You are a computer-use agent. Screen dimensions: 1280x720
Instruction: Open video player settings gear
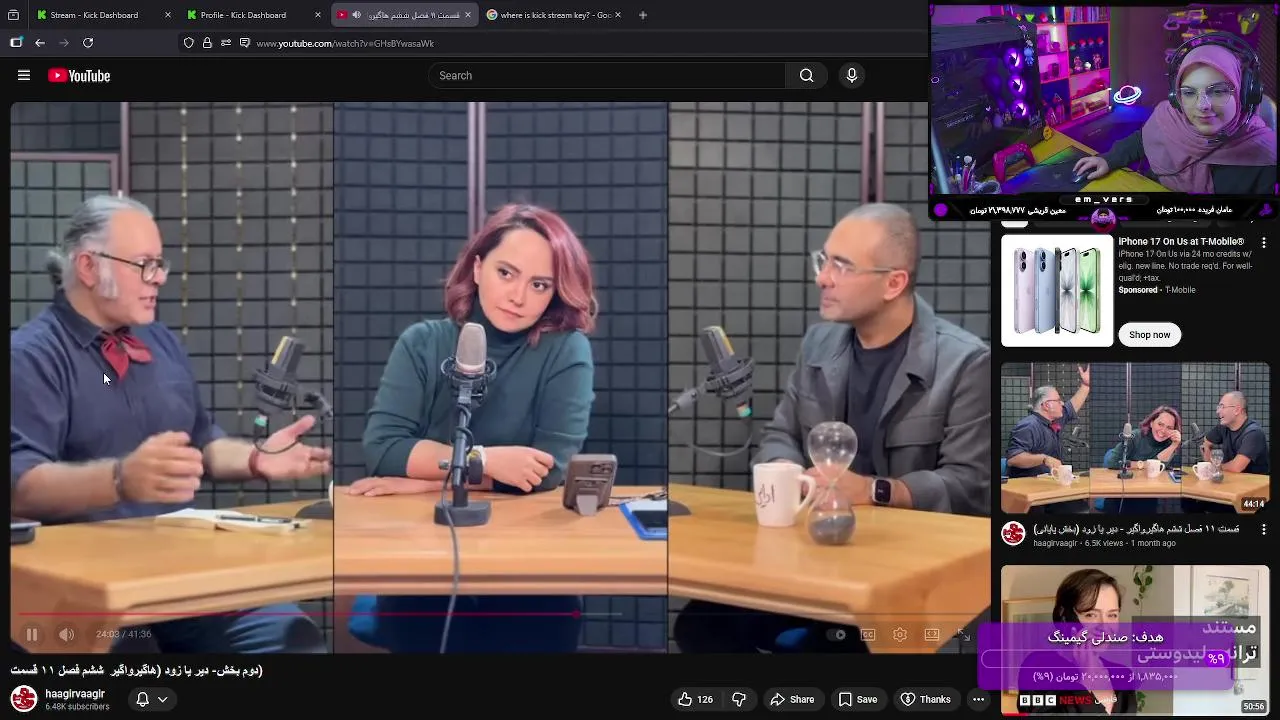tap(900, 634)
